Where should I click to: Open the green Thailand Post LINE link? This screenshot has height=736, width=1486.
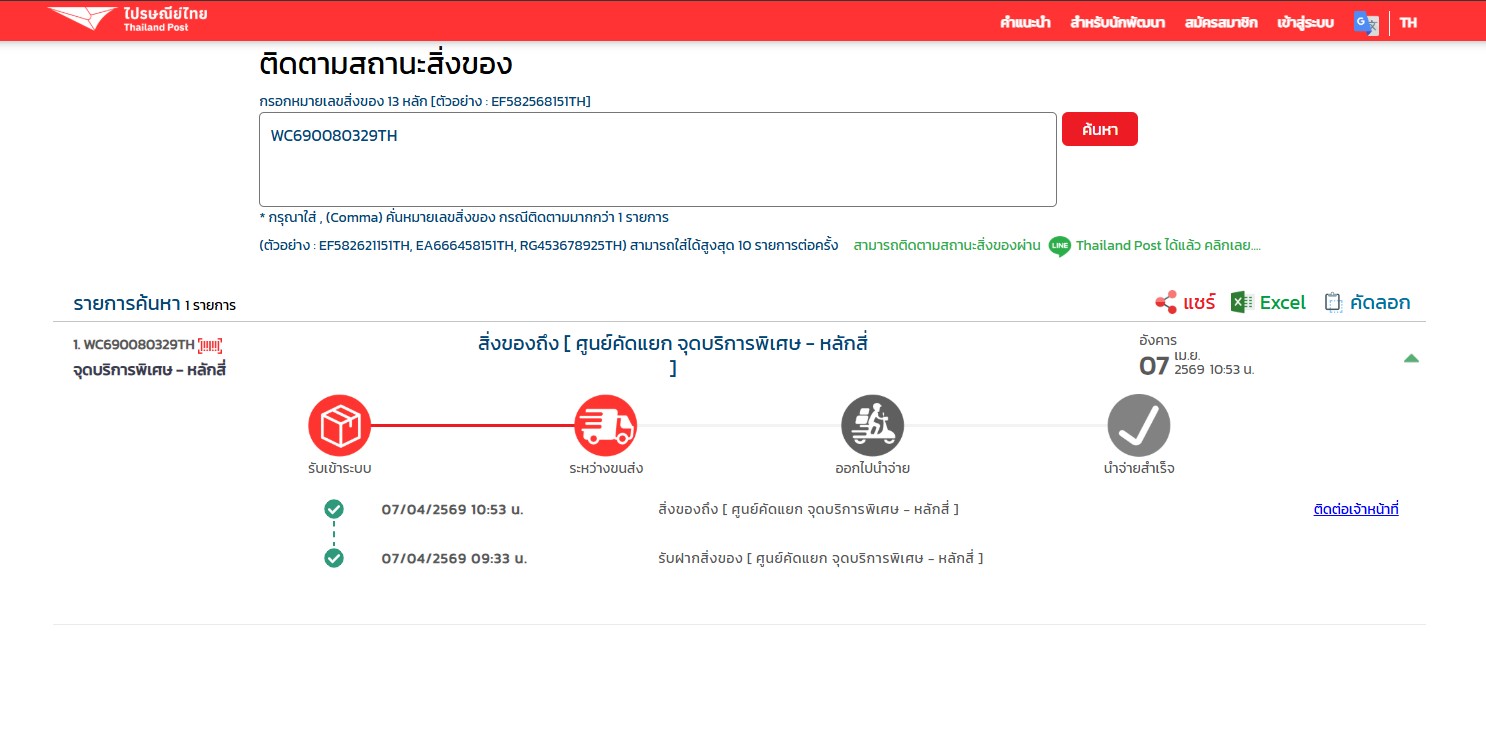tap(1169, 246)
